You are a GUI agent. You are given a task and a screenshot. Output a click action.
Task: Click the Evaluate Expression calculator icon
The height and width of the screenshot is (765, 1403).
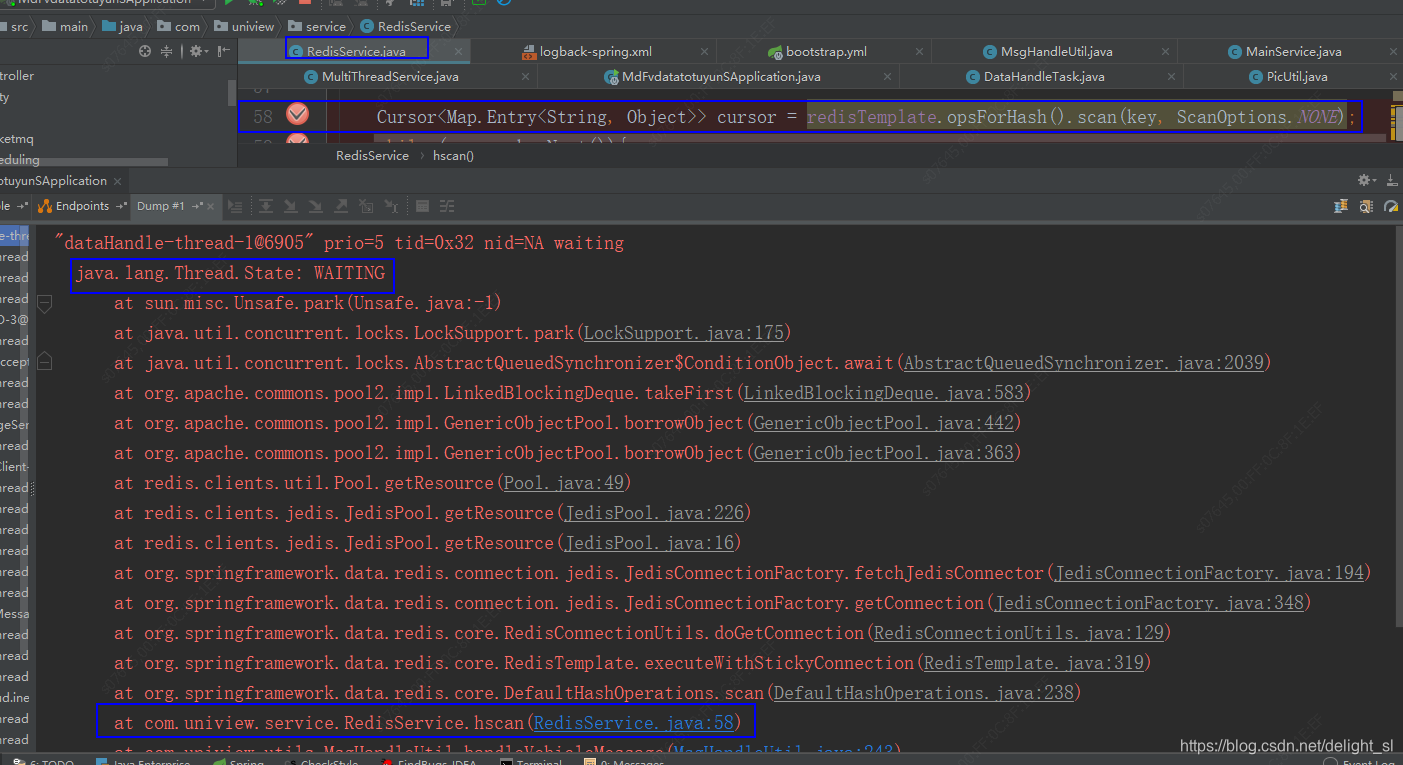[422, 206]
